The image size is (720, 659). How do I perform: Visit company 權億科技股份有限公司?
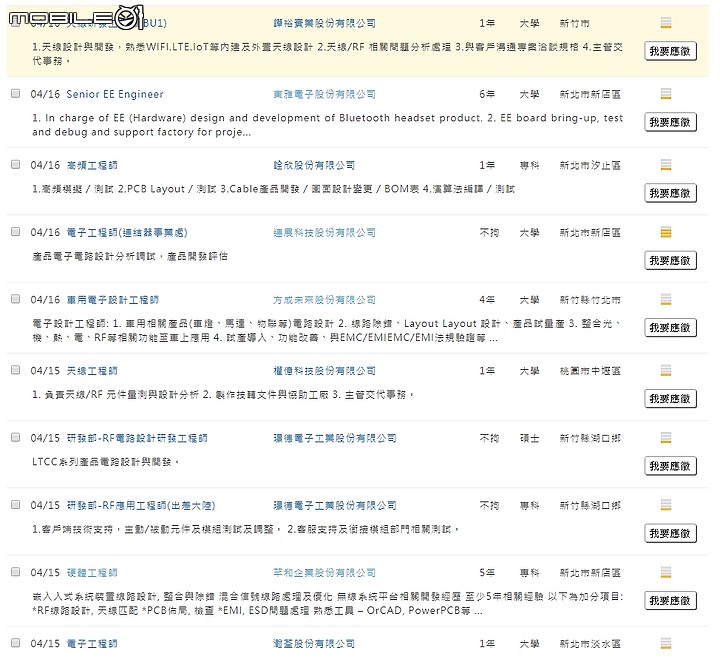(x=324, y=371)
